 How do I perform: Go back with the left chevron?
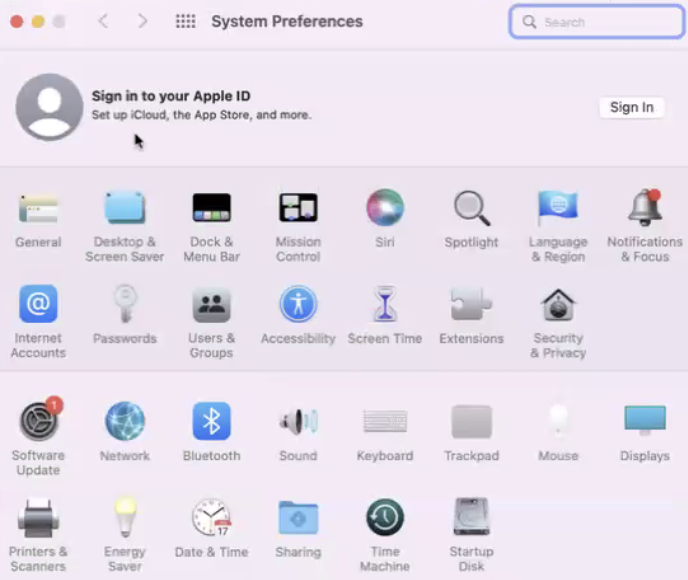[x=103, y=21]
